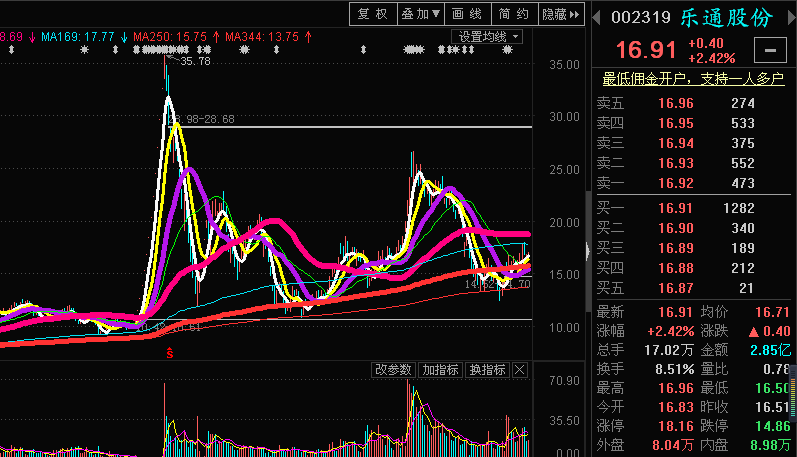Click the 35.78 peak price annotation
This screenshot has height=457, width=797.
click(196, 61)
